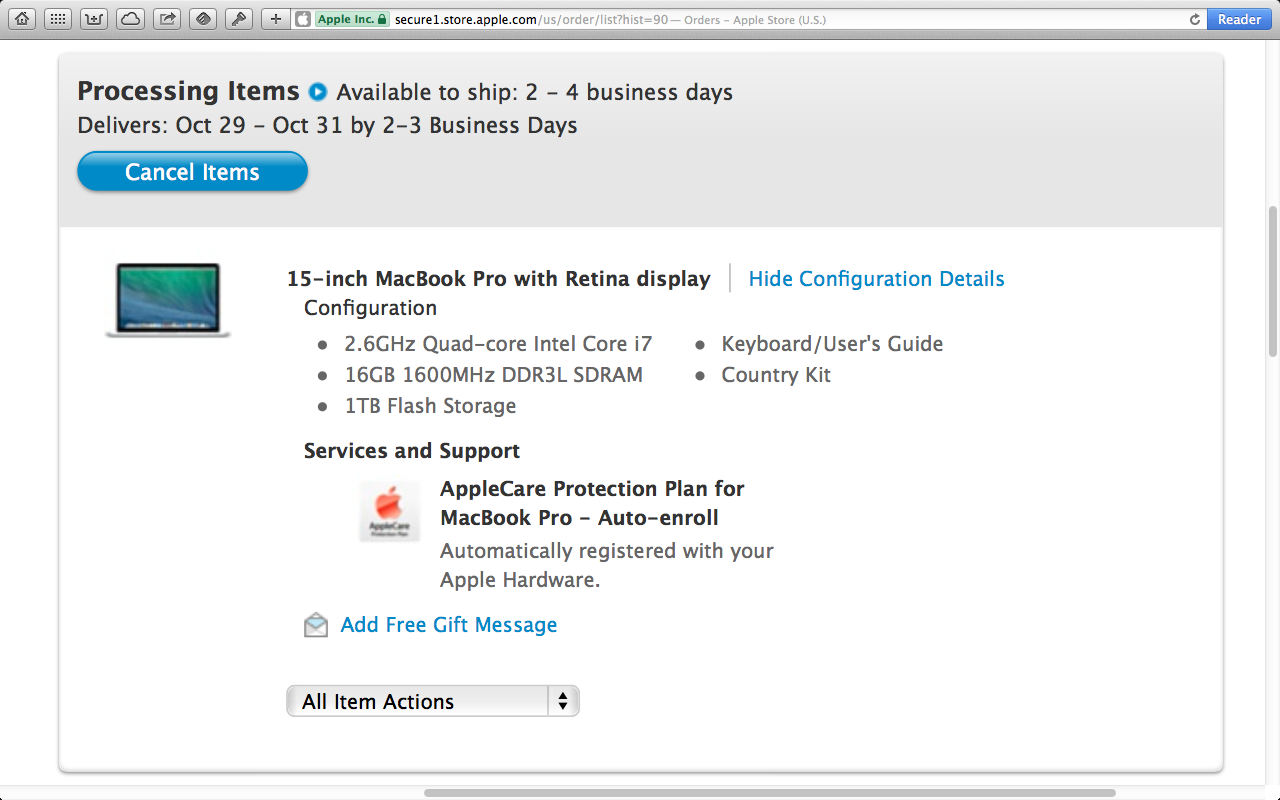Click the Apple Inc. security certificate badge

pyautogui.click(x=351, y=19)
